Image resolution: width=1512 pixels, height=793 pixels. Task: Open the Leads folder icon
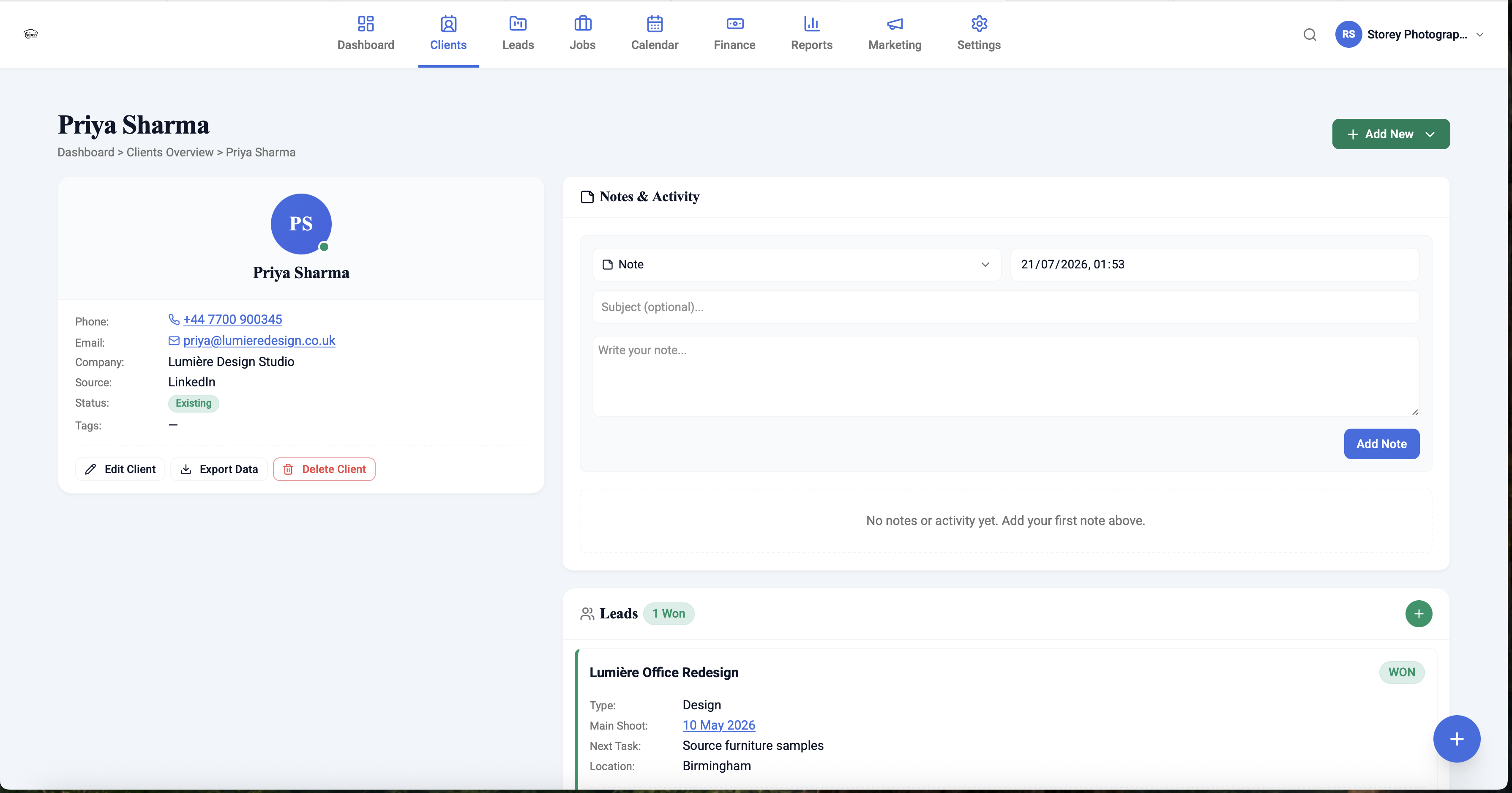518,24
